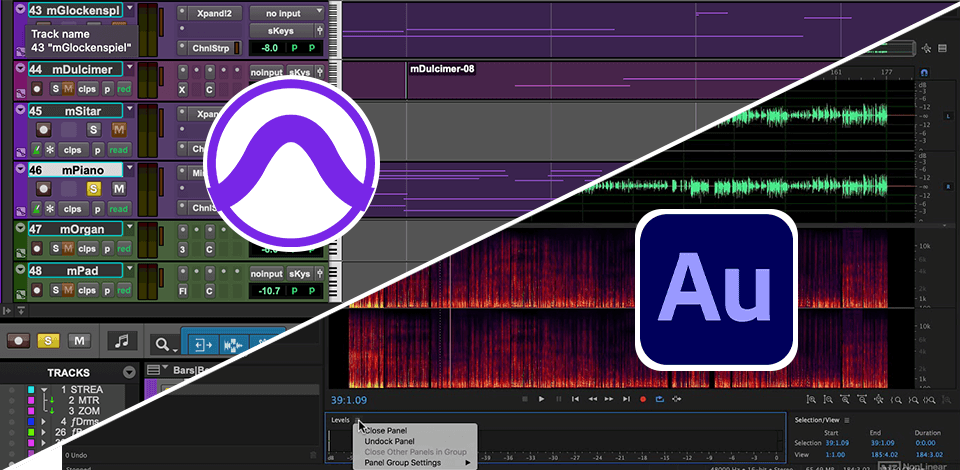Click the music note MIDI icon in the toolbar
This screenshot has height=470, width=960.
point(122,341)
